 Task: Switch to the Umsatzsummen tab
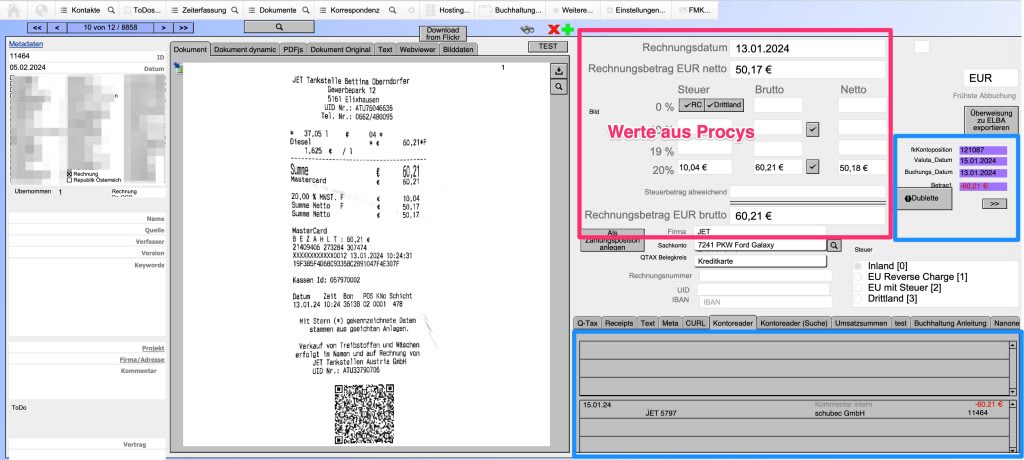[x=861, y=323]
